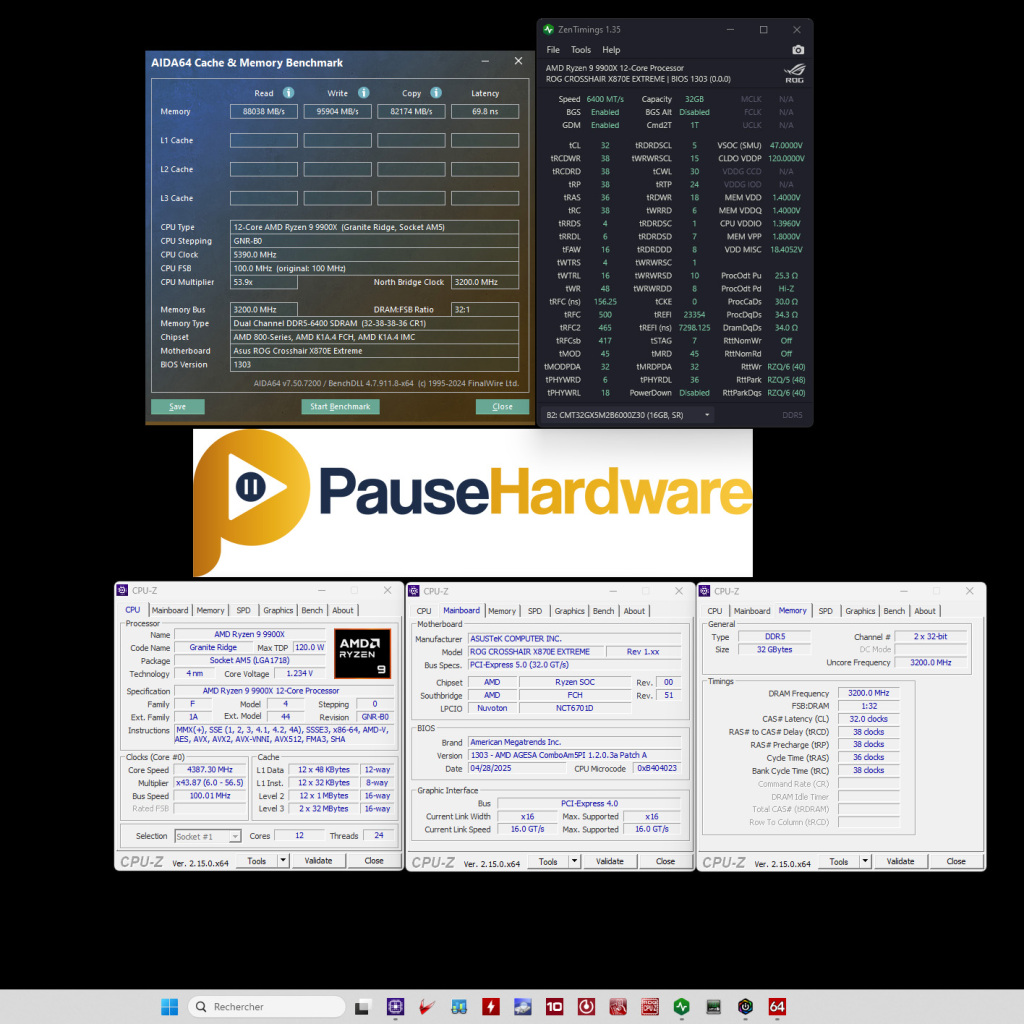Open the ZenTimings Help menu
Viewport: 1024px width, 1024px height.
(x=611, y=50)
